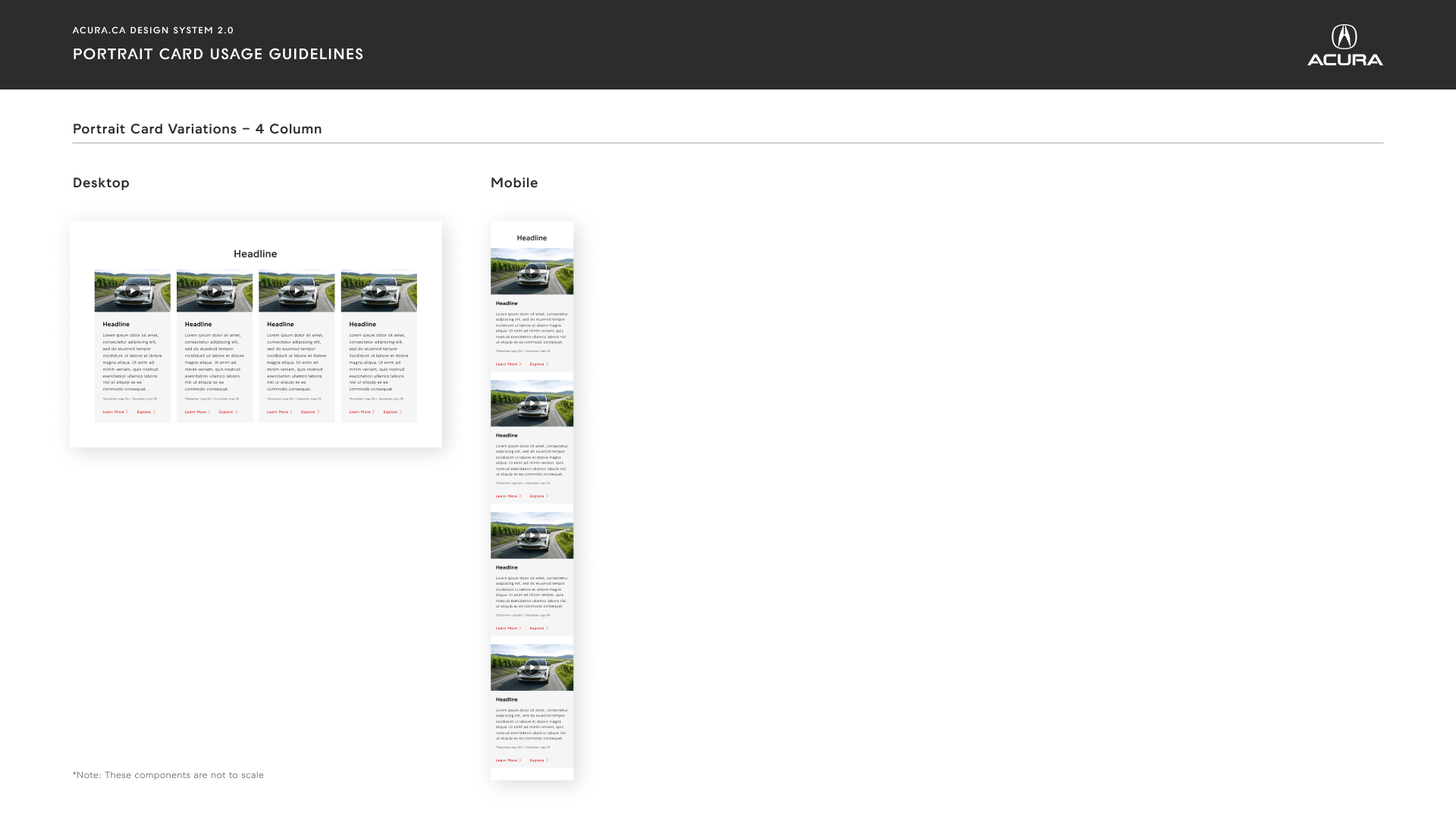Click 'ACURA.CA DESIGN SYSTEM 2.0' text
The width and height of the screenshot is (1456, 819).
pyautogui.click(x=153, y=30)
